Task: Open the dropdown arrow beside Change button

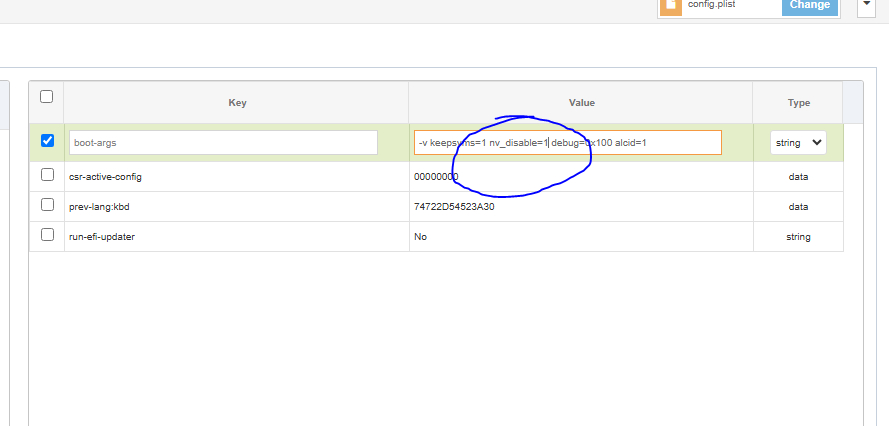Action: 865,5
